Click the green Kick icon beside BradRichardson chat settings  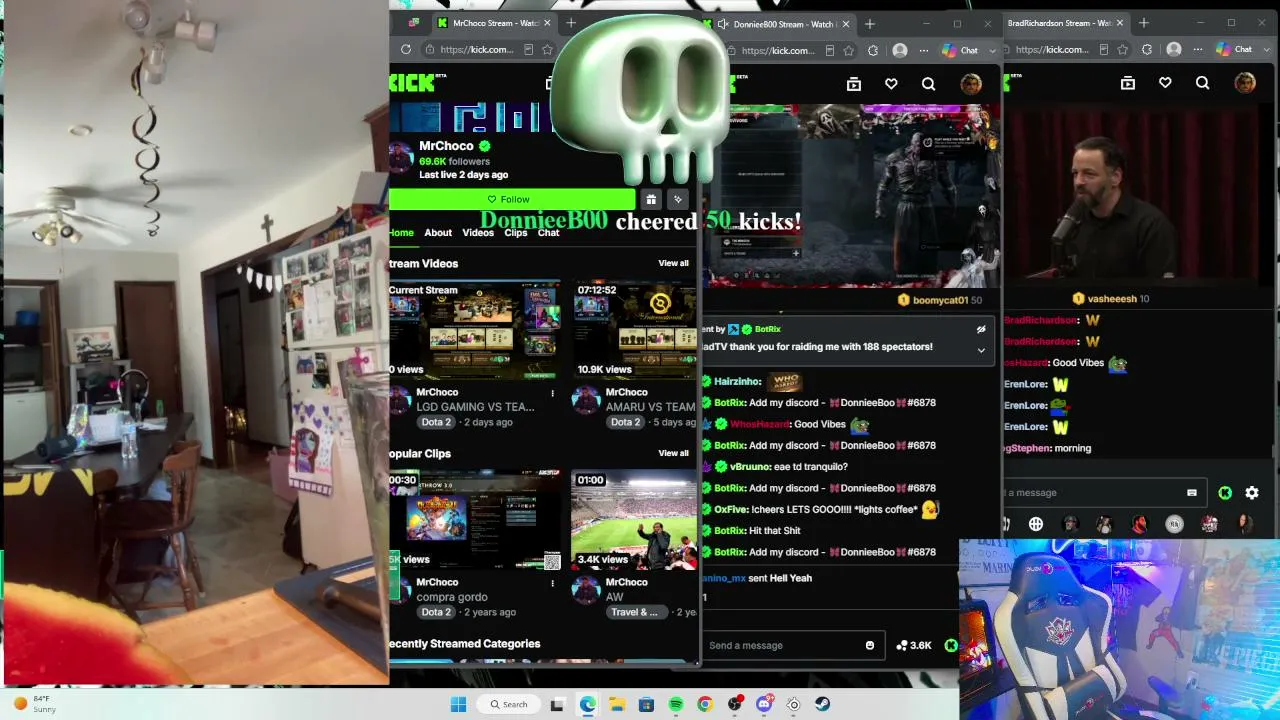1225,492
